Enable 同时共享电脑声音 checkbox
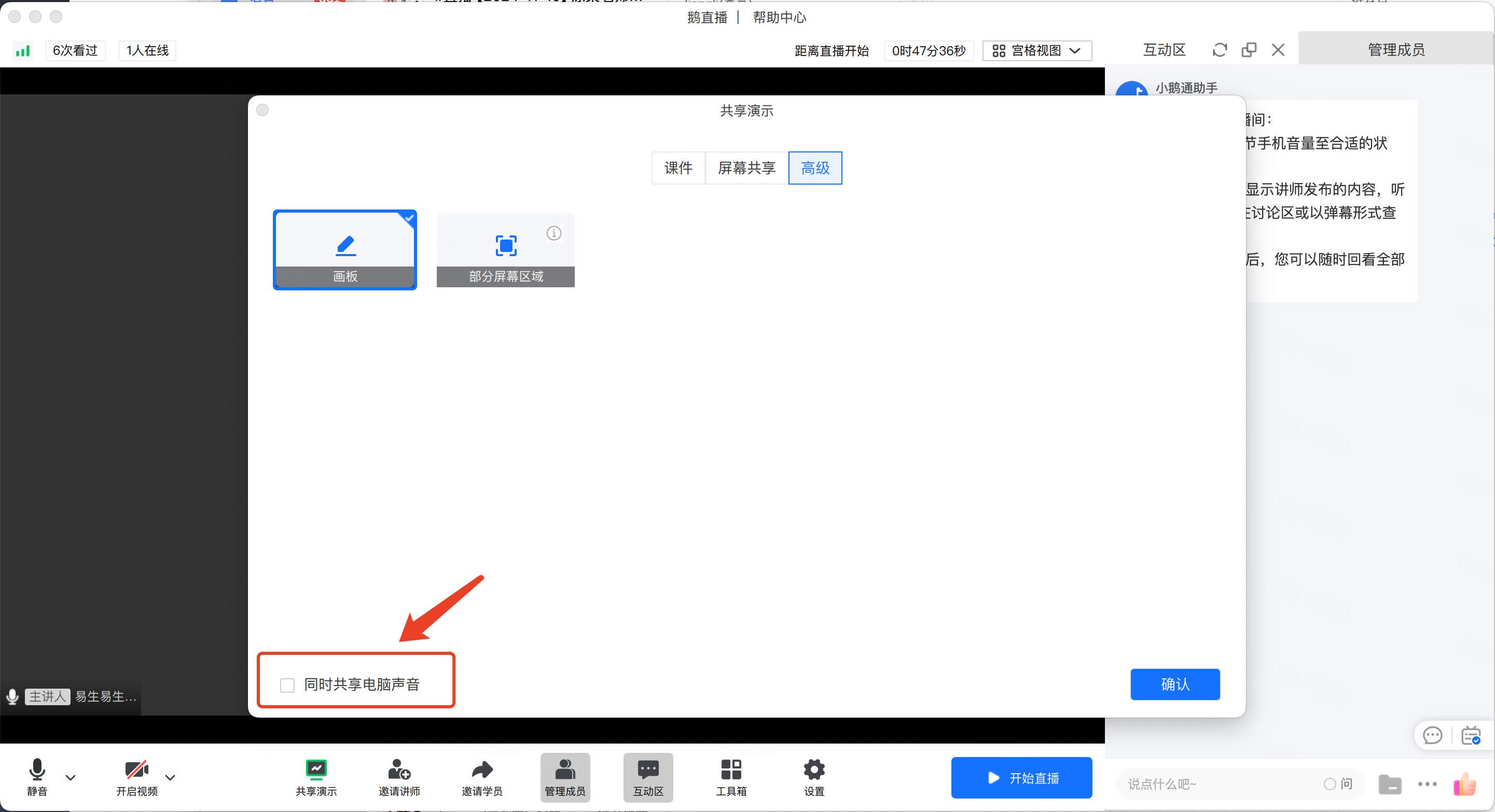 [x=287, y=685]
